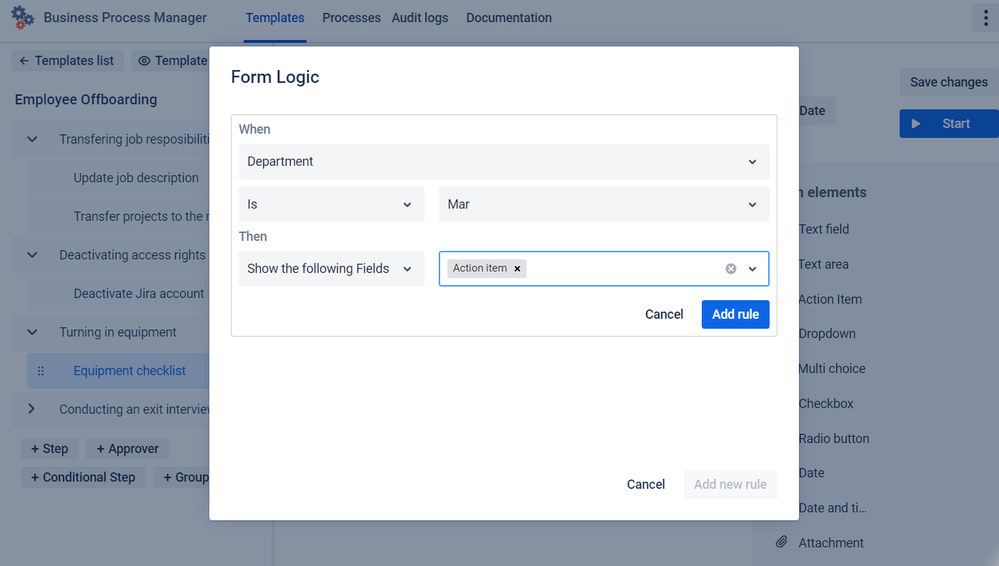Click the Business Process Manager gear logo

pyautogui.click(x=22, y=17)
